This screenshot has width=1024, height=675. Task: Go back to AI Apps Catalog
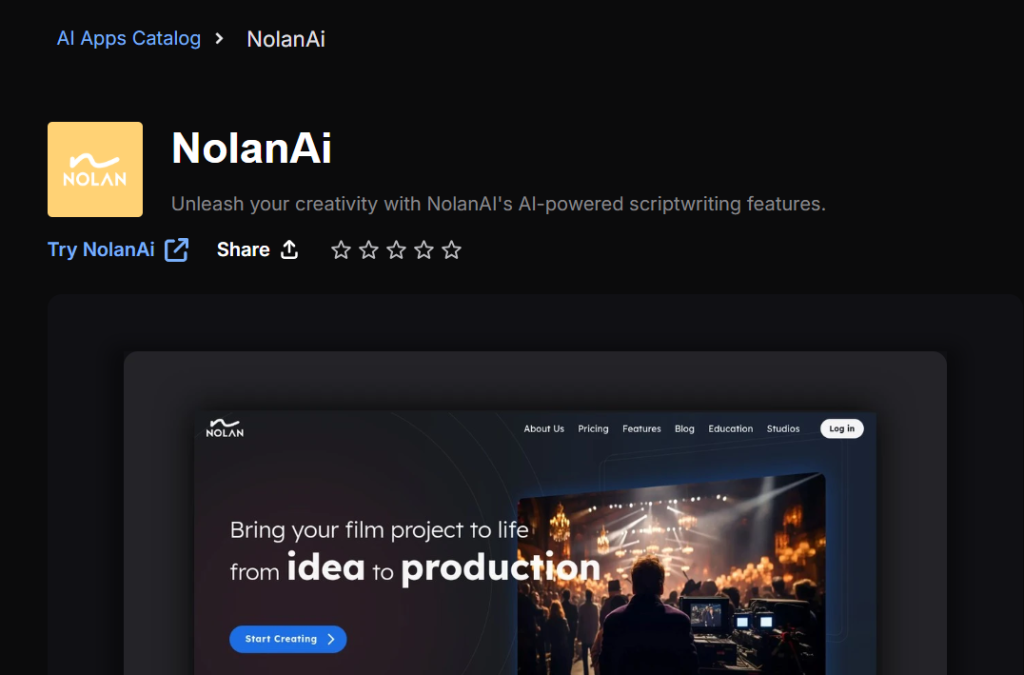point(129,39)
